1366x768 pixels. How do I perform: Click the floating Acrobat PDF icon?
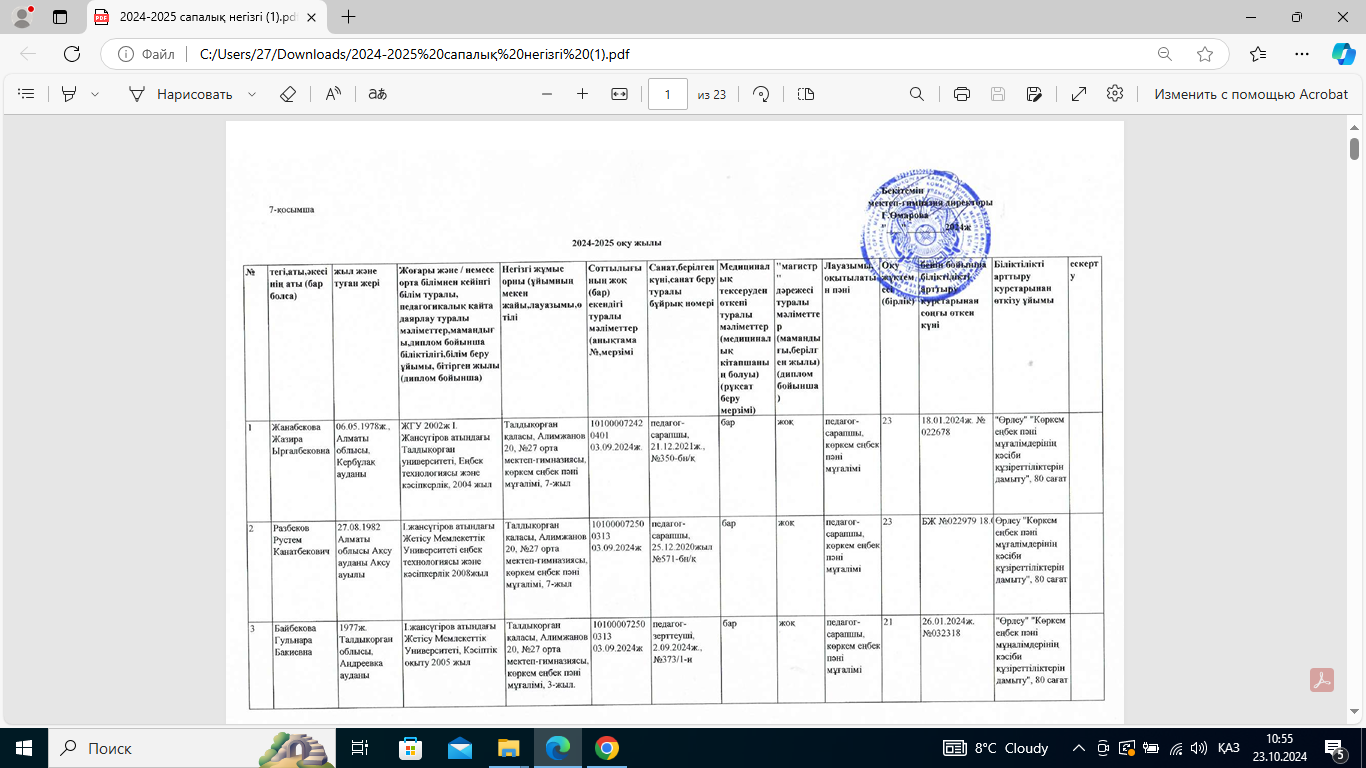point(1324,680)
